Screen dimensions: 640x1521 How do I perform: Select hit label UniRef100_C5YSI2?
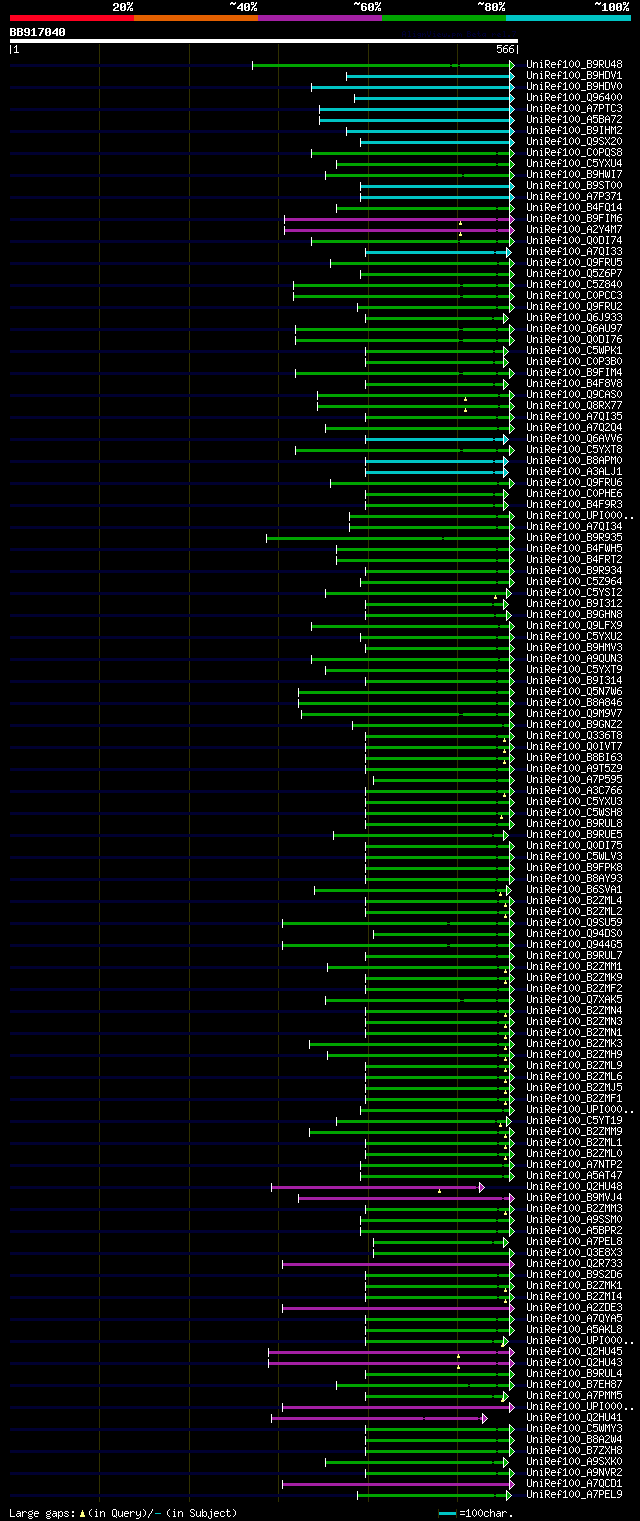[x=574, y=592]
